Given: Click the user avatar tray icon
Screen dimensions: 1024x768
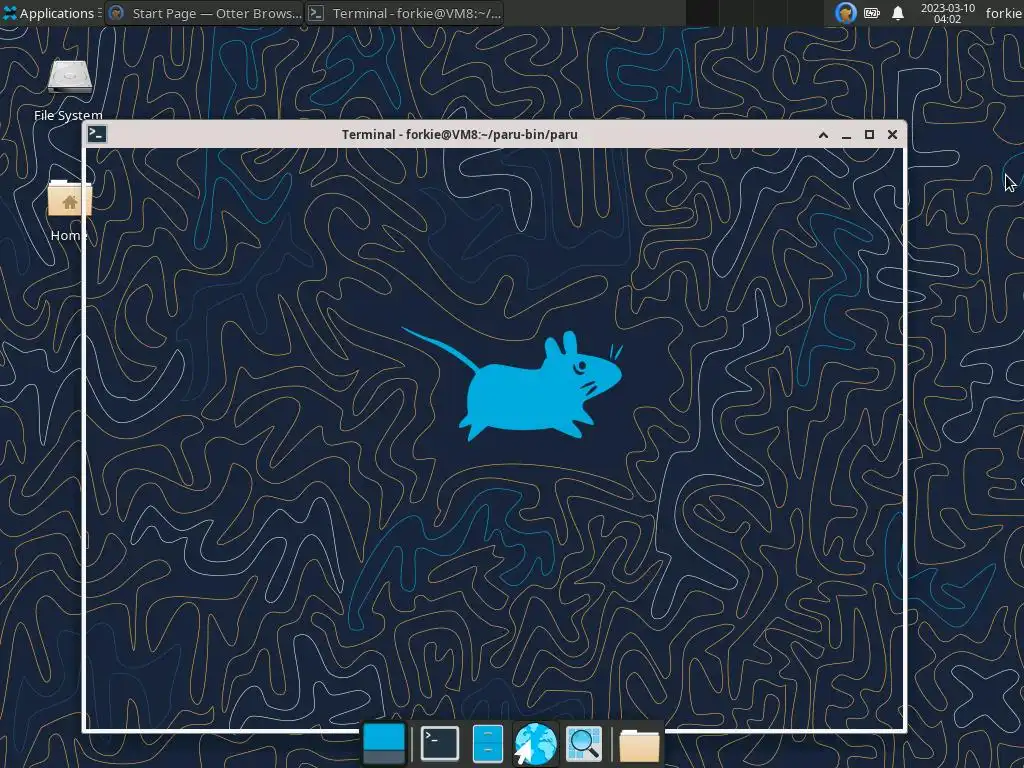Looking at the screenshot, I should point(846,13).
